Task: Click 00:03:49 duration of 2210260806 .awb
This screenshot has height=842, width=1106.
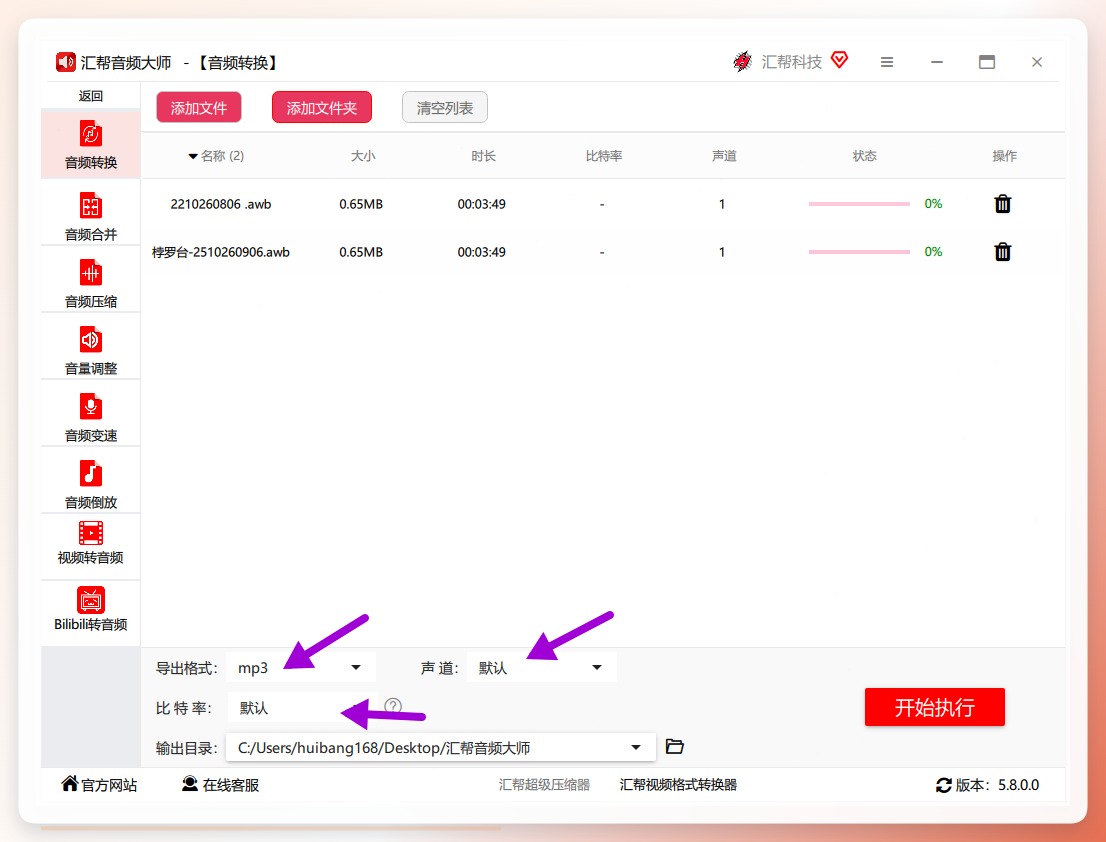Action: click(x=482, y=204)
